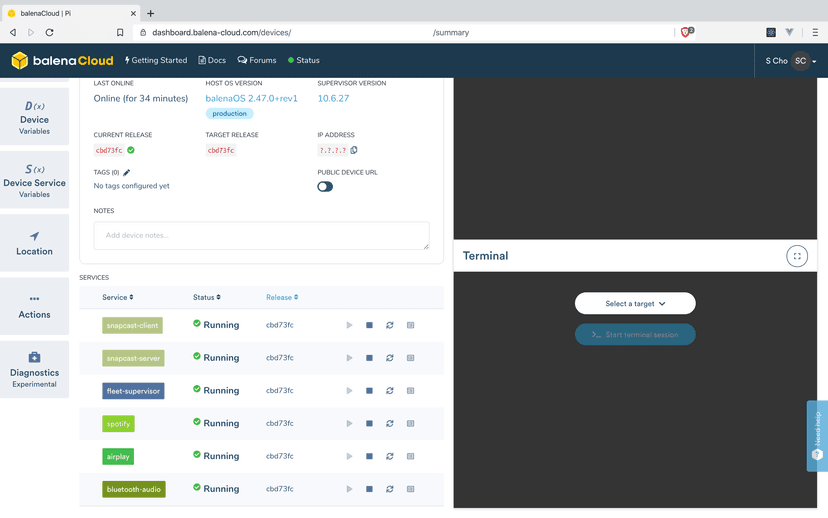The image size is (828, 518).
Task: Click the Add device notes text field
Action: pos(261,235)
